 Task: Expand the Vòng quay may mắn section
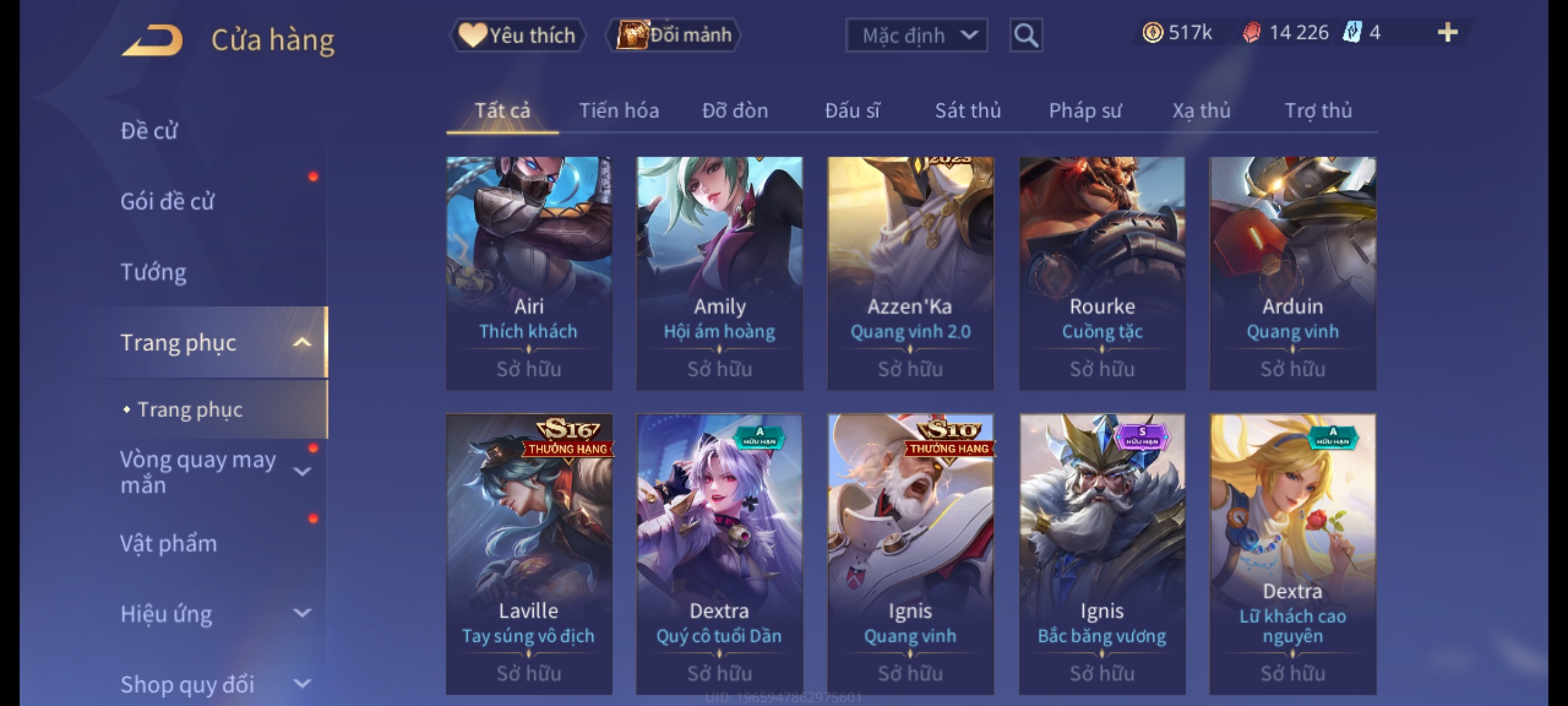pos(302,471)
